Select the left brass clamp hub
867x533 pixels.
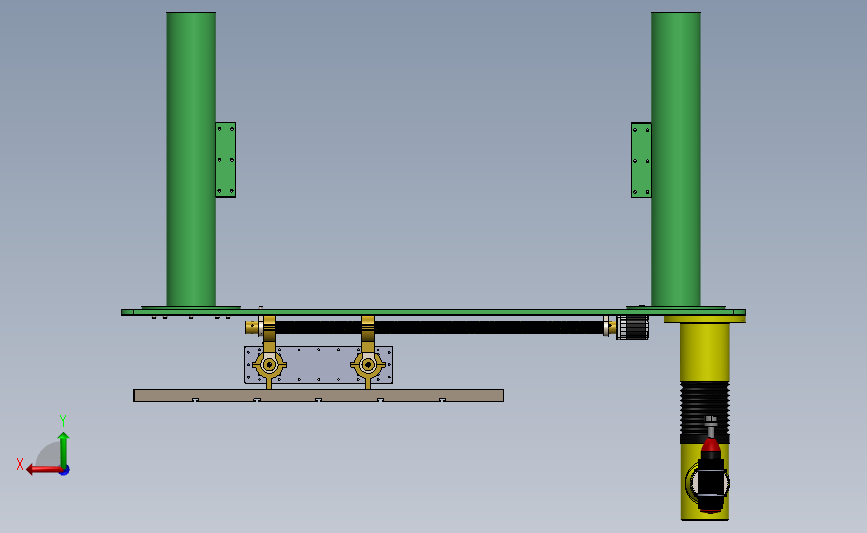[269, 365]
